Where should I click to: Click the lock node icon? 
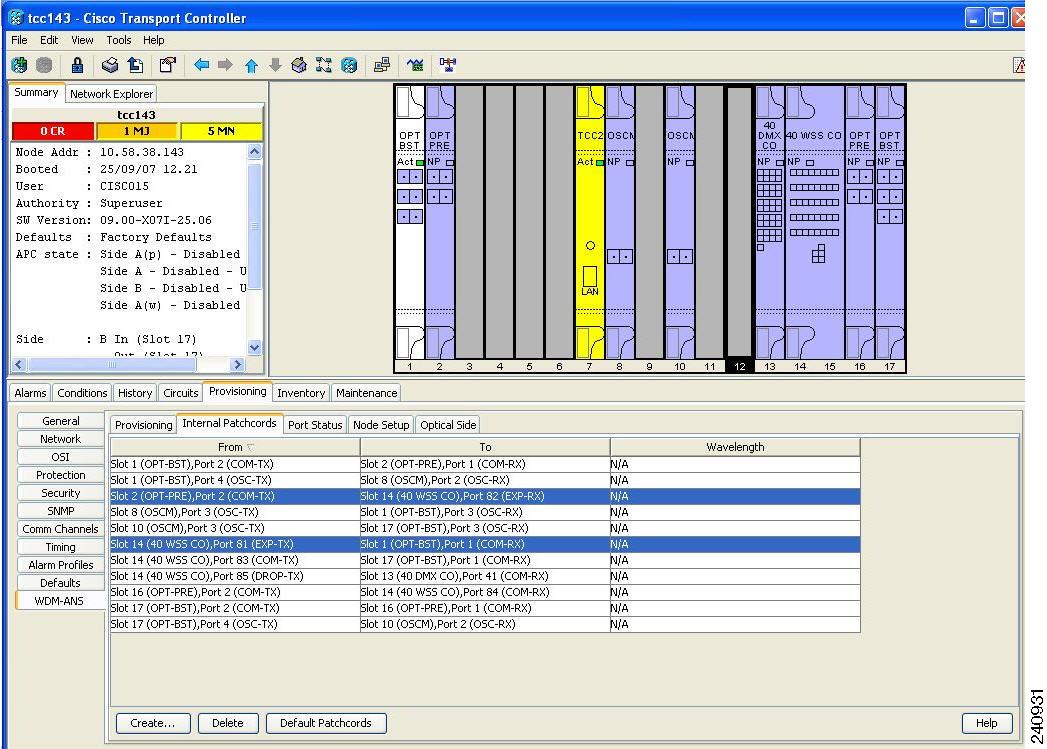click(77, 65)
